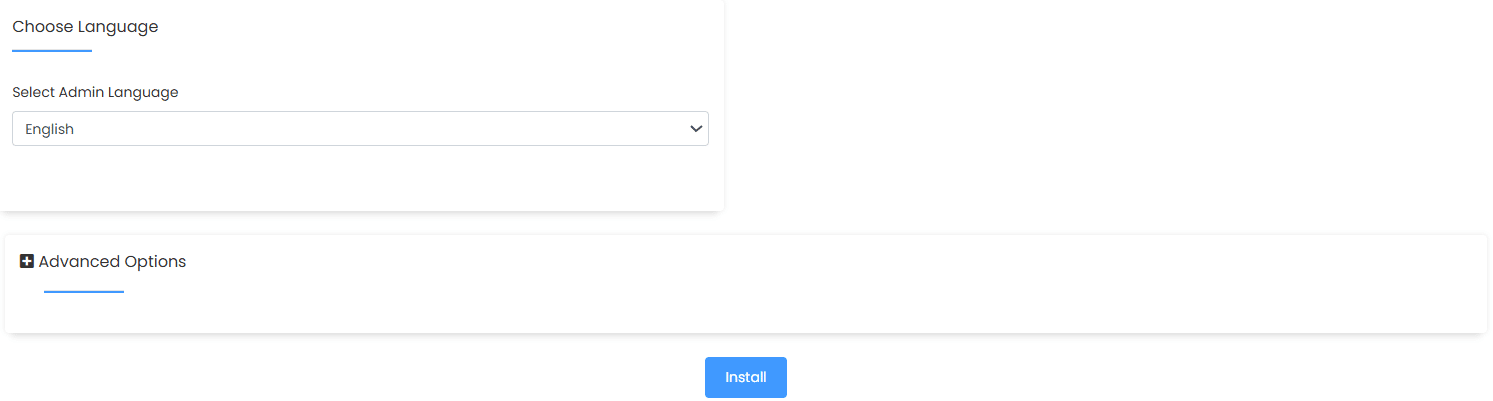Click the chevron arrow on the language dropdown
The image size is (1493, 401).
pos(697,129)
